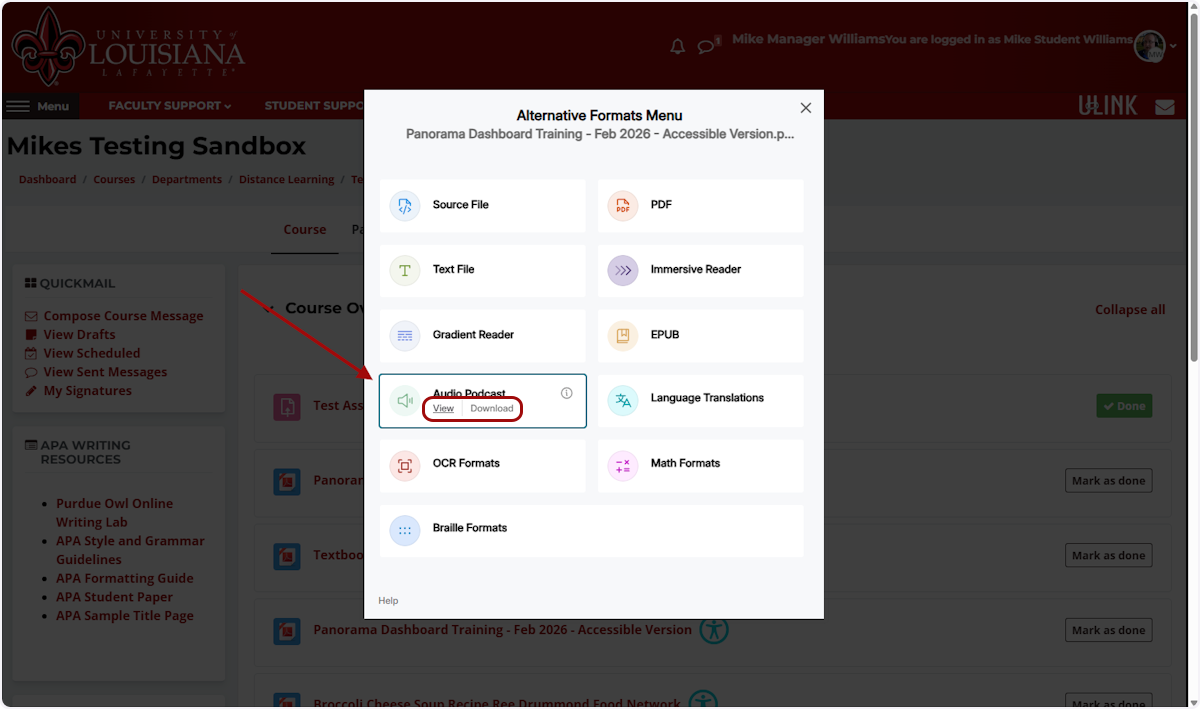
Task: Open the Language Translations icon
Action: (x=624, y=400)
